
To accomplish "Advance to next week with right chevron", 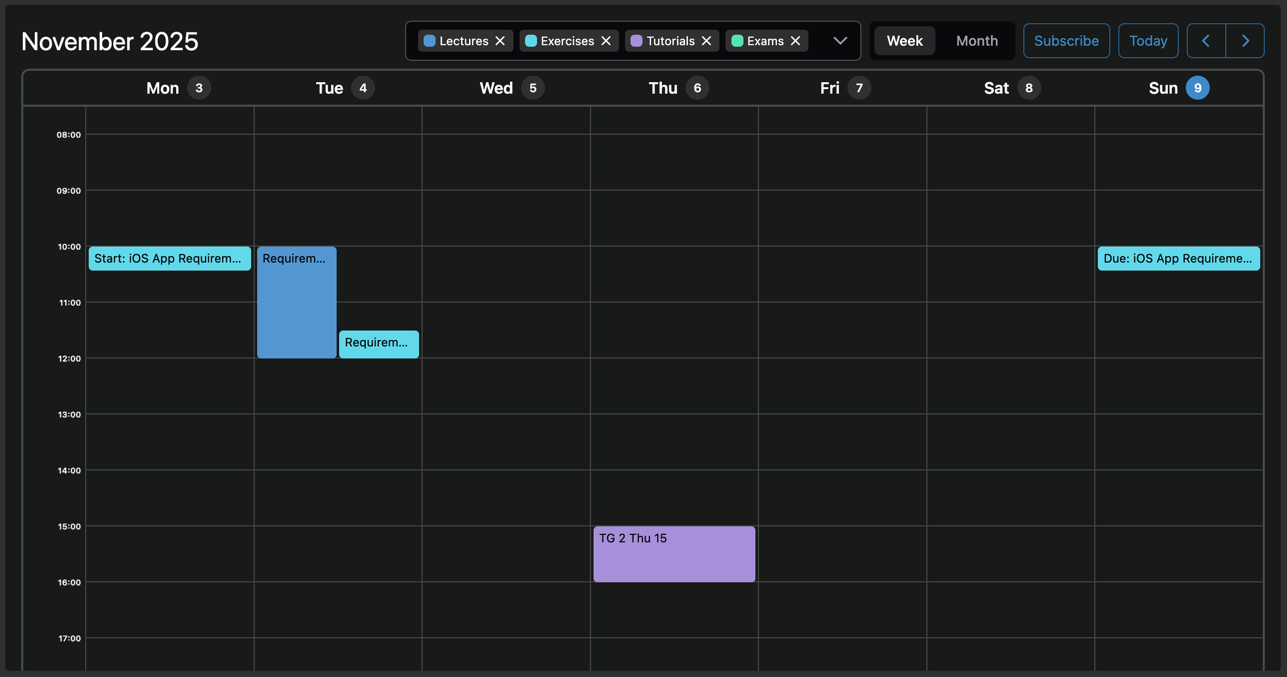I will (x=1245, y=41).
